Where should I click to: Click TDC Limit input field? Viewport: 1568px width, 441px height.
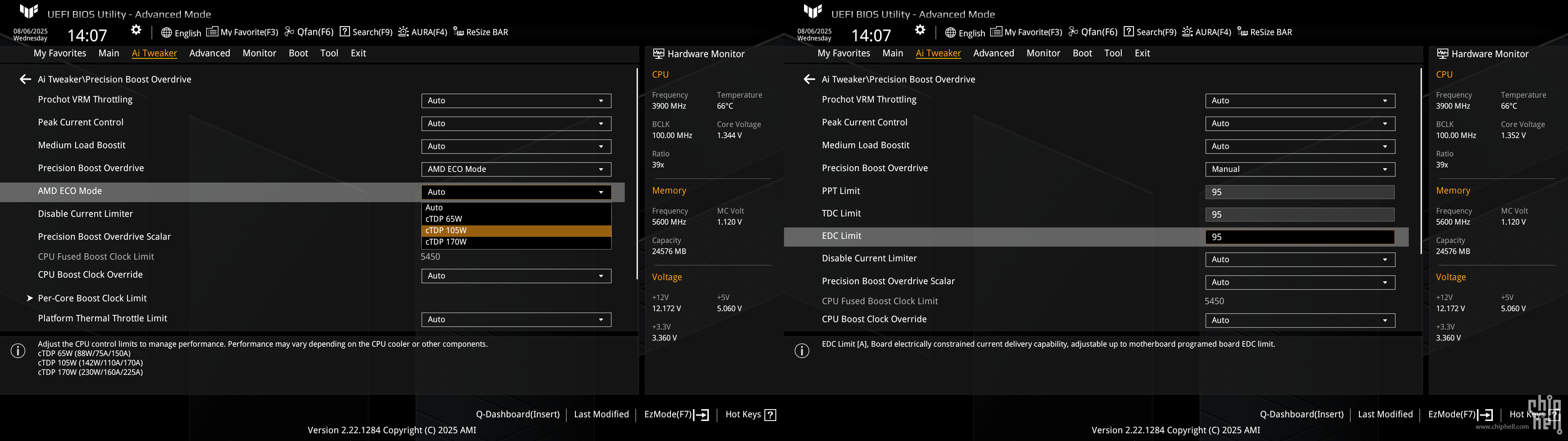(x=1300, y=214)
